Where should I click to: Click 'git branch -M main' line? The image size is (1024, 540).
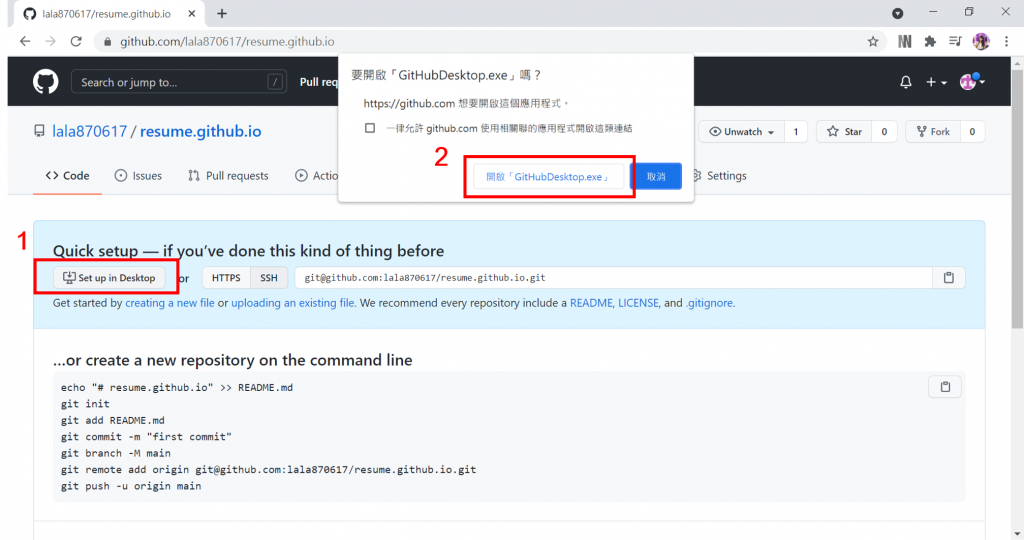(x=116, y=453)
